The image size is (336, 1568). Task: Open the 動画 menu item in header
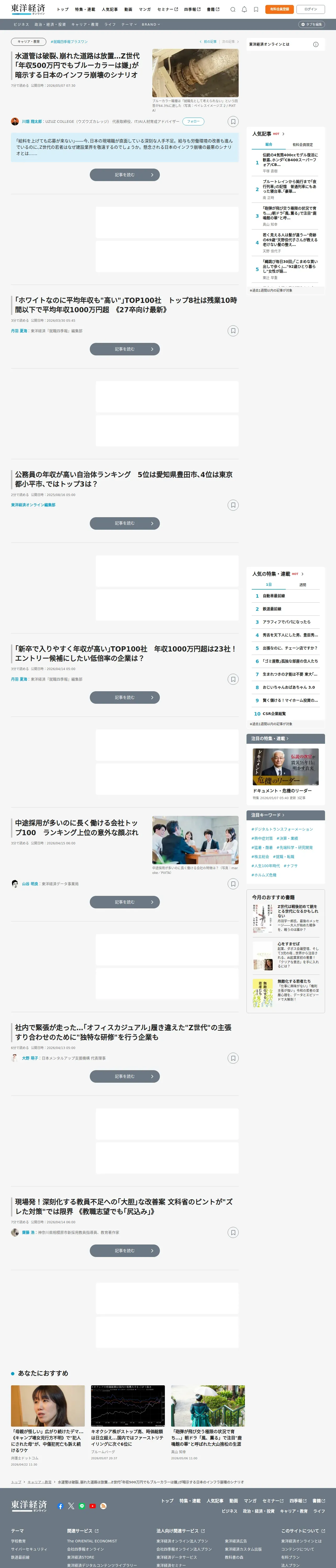[128, 9]
